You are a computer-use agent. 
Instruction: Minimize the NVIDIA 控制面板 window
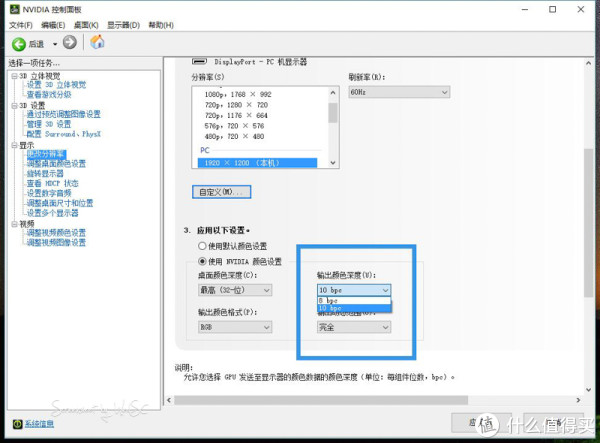coord(525,9)
